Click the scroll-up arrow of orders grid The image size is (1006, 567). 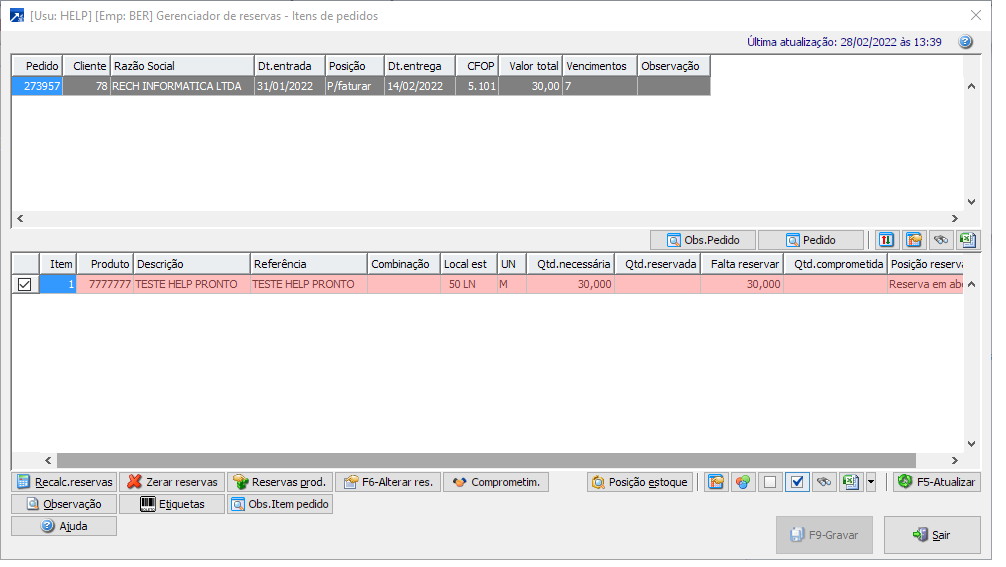971,86
